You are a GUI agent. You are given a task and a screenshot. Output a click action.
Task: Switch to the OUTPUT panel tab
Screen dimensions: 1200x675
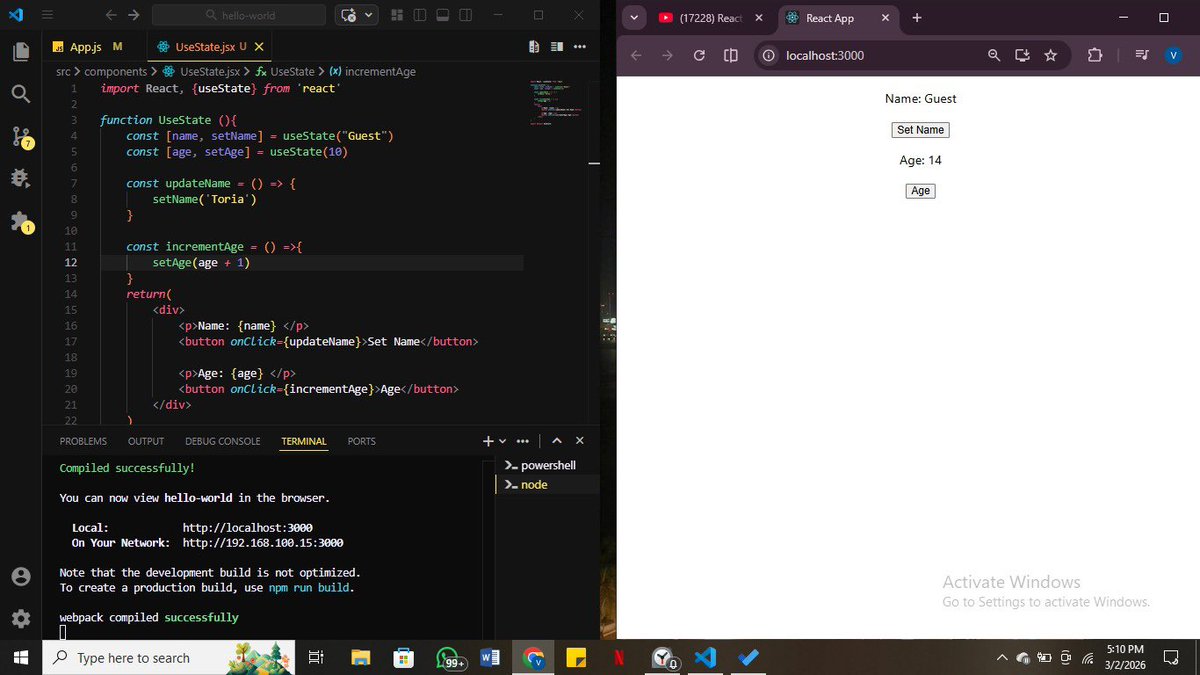146,441
